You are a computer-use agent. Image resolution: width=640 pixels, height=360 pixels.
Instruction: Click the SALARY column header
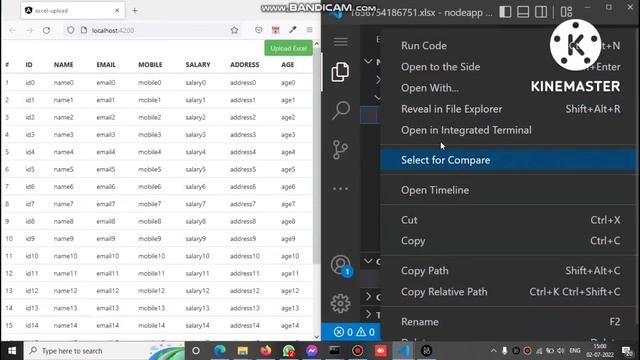(x=198, y=64)
